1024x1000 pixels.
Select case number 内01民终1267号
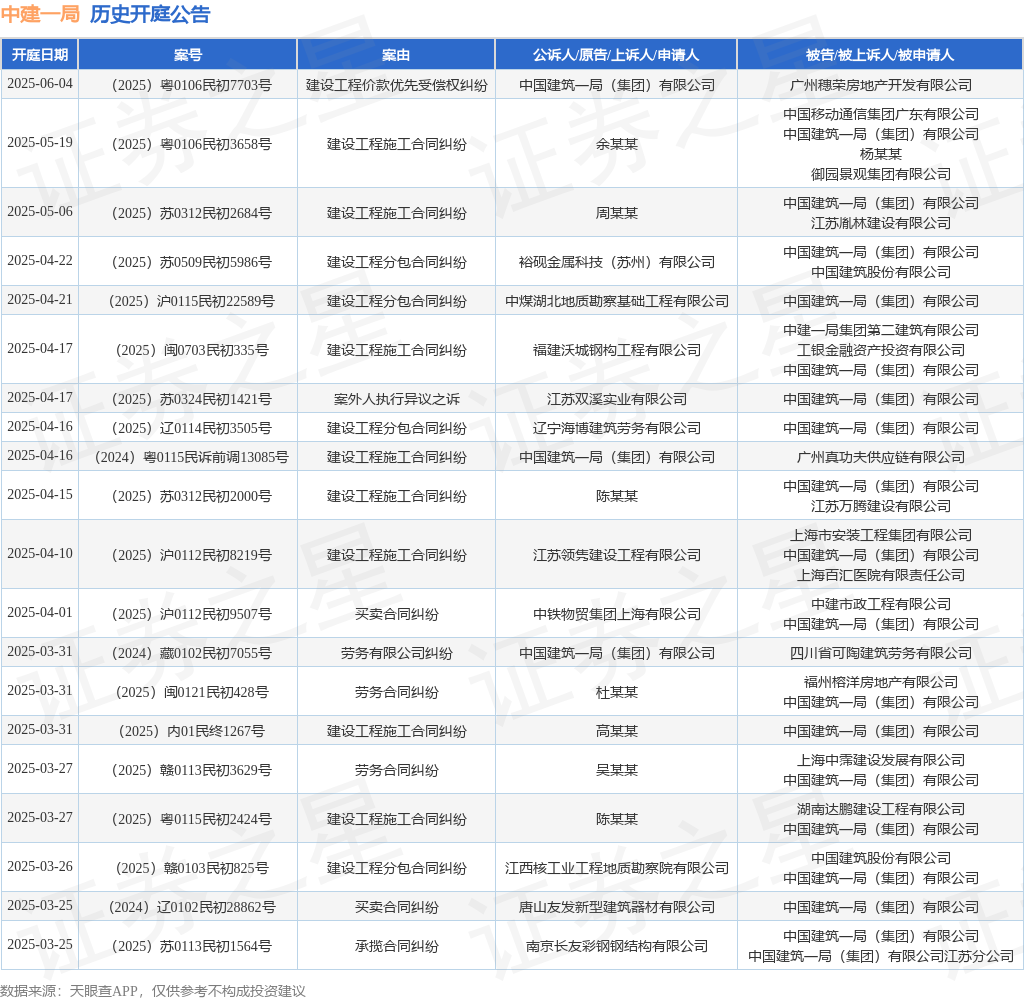click(x=191, y=732)
